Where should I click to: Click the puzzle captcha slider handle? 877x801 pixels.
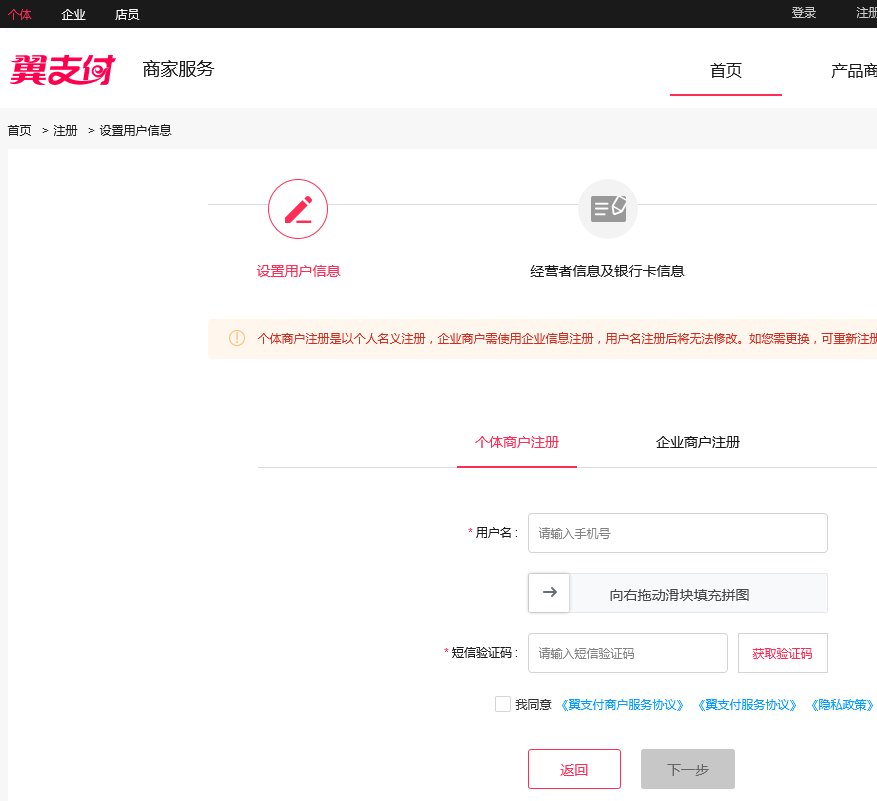point(549,593)
